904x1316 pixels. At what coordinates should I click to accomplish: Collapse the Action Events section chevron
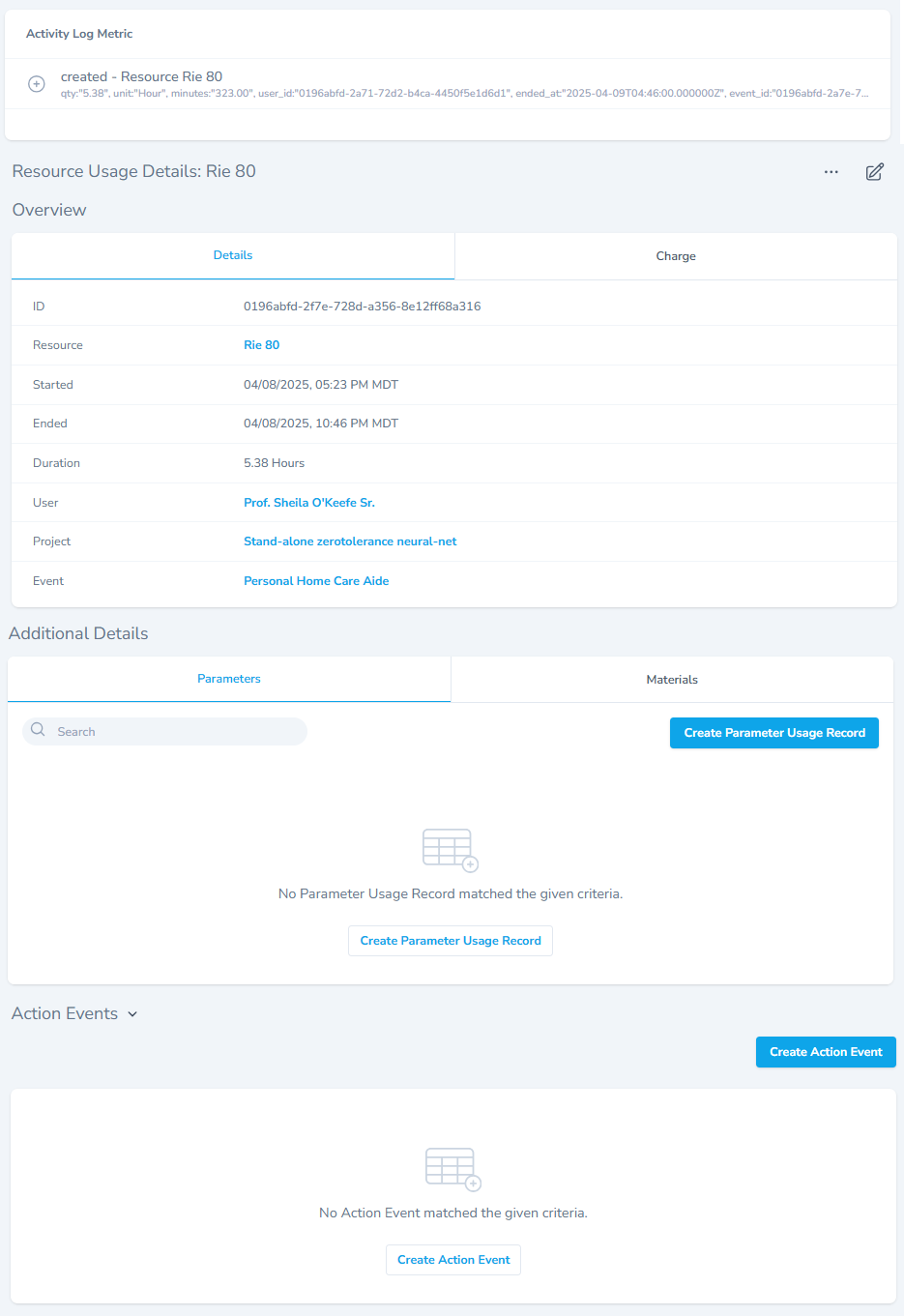click(x=132, y=1014)
